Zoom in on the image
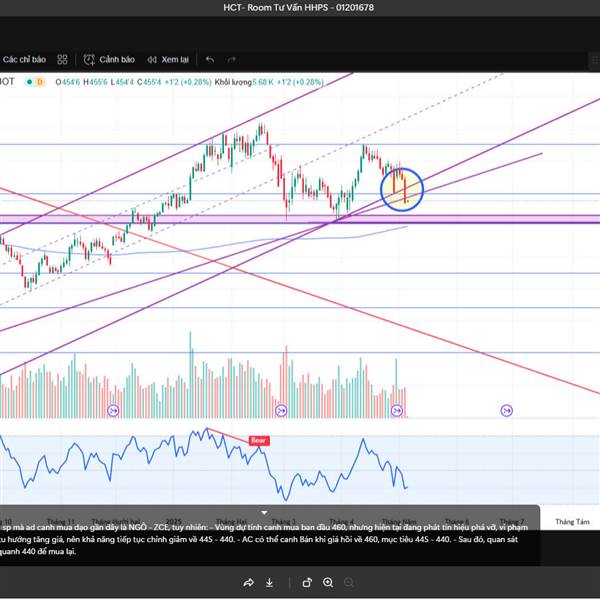The image size is (600, 600). coord(328,582)
